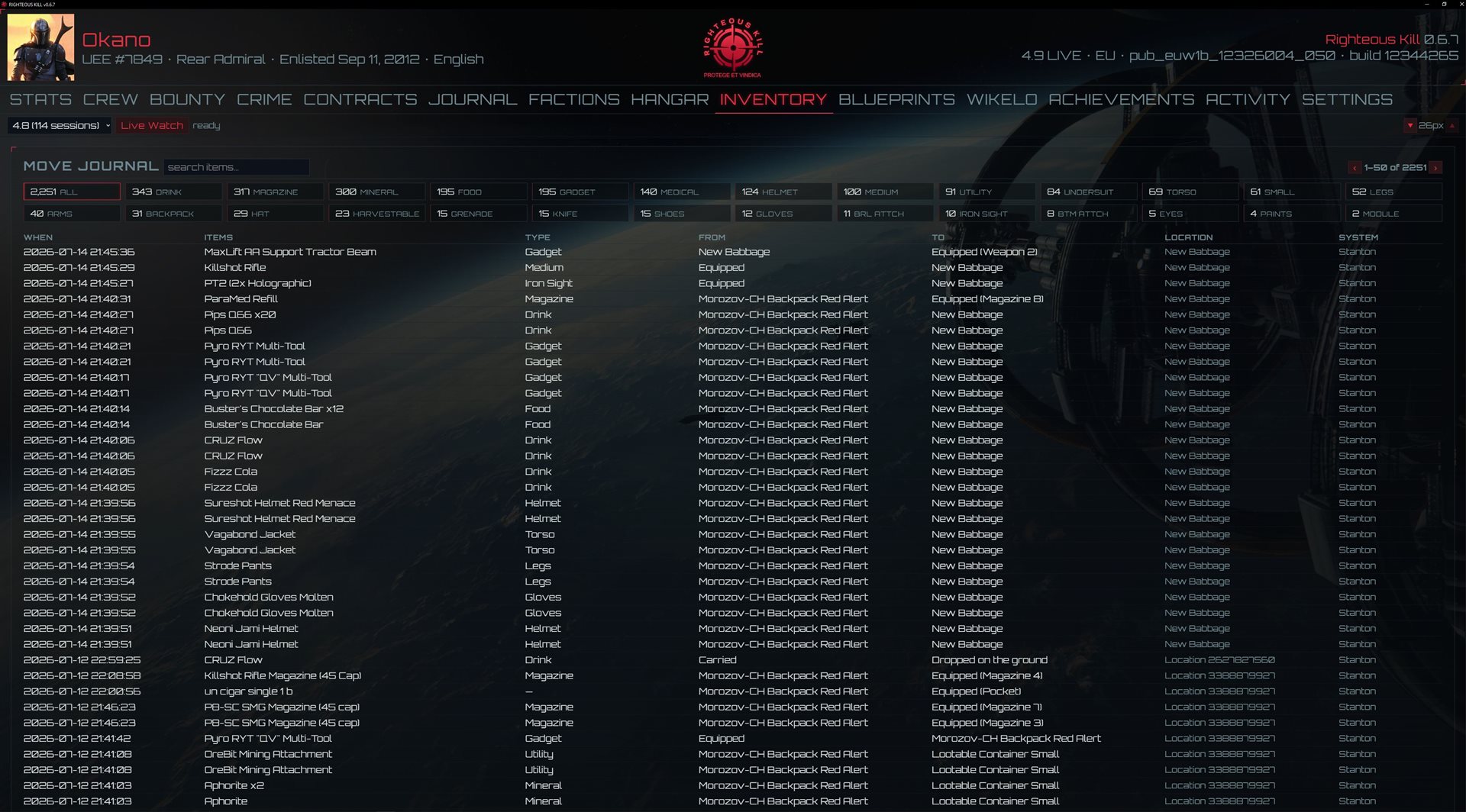Filter journal by 195 FOOD
Screen dimensions: 1466x812
click(x=478, y=192)
